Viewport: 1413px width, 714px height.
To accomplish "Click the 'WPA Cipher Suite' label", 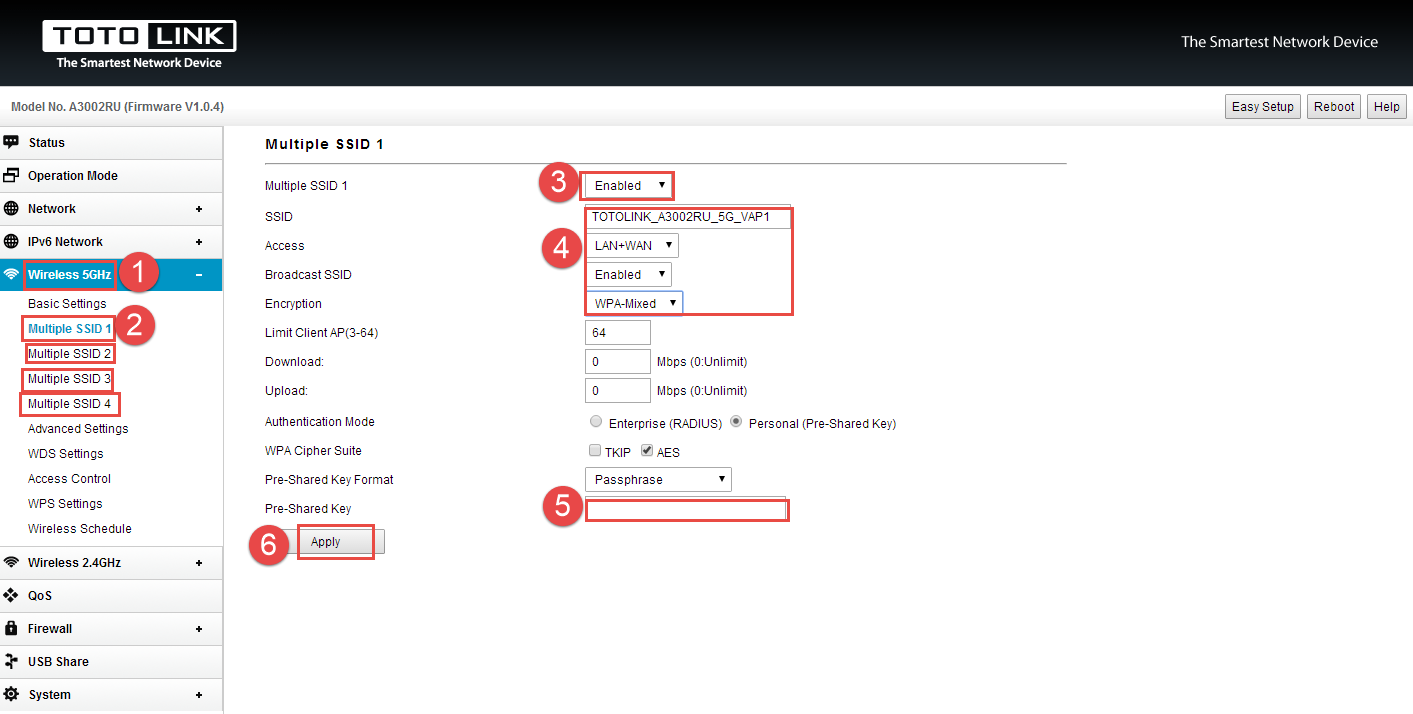I will click(314, 451).
